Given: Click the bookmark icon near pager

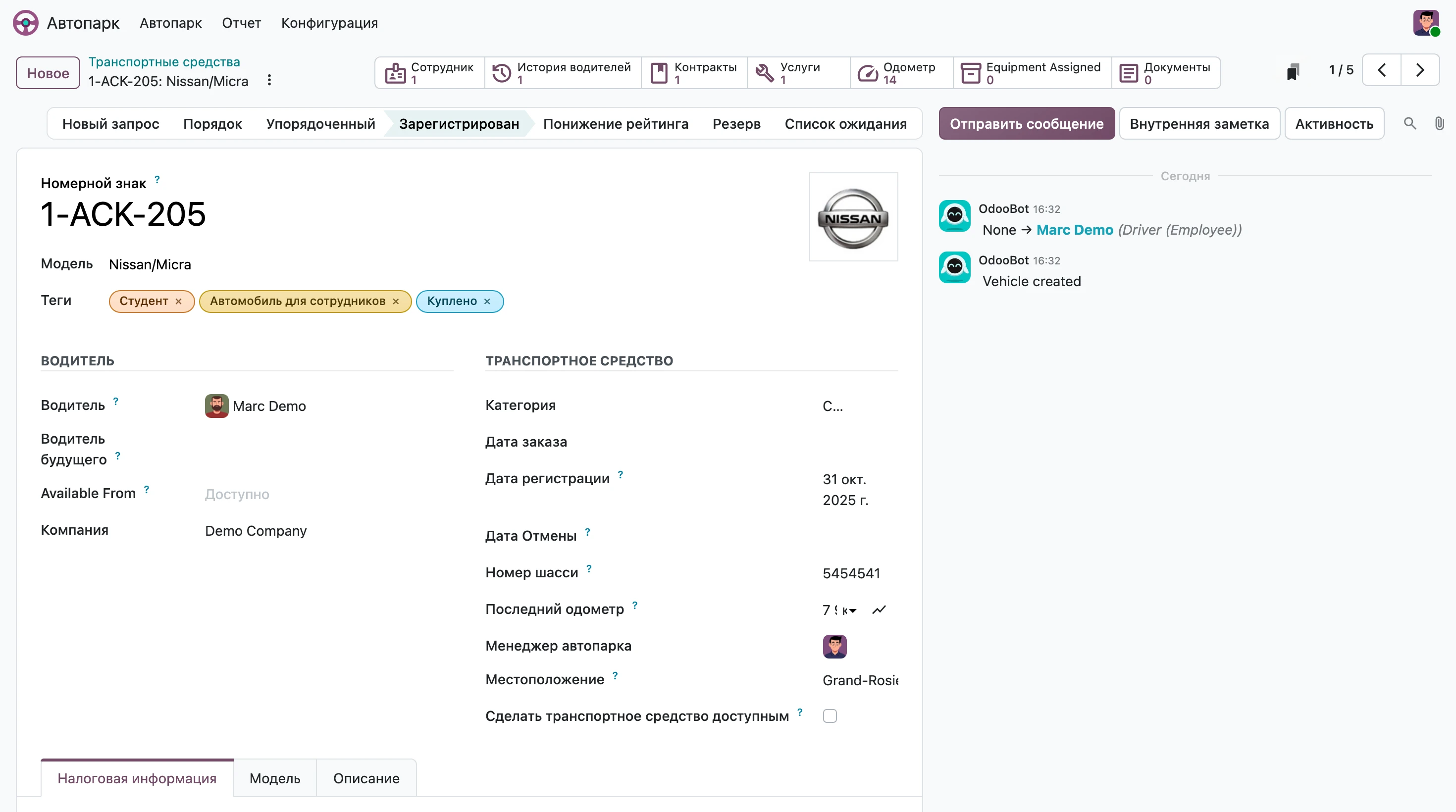Looking at the screenshot, I should (x=1293, y=71).
